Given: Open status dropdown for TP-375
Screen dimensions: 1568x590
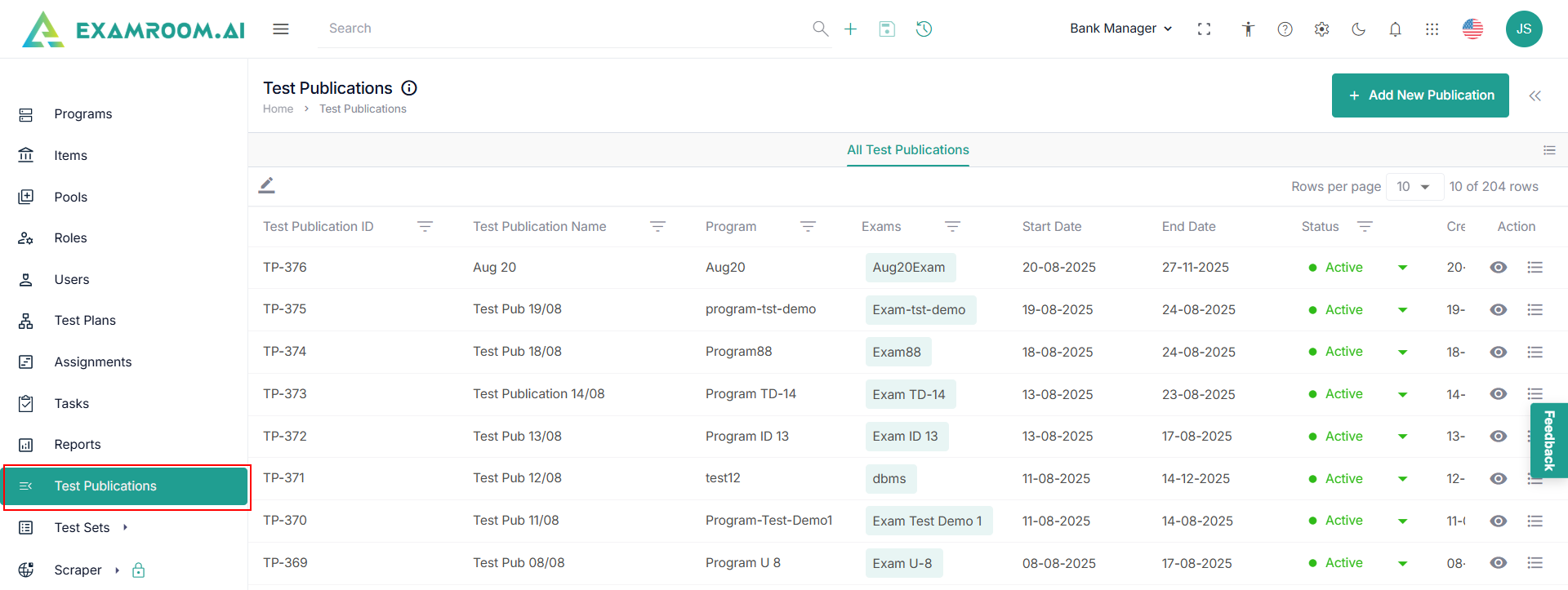Looking at the screenshot, I should [1402, 310].
